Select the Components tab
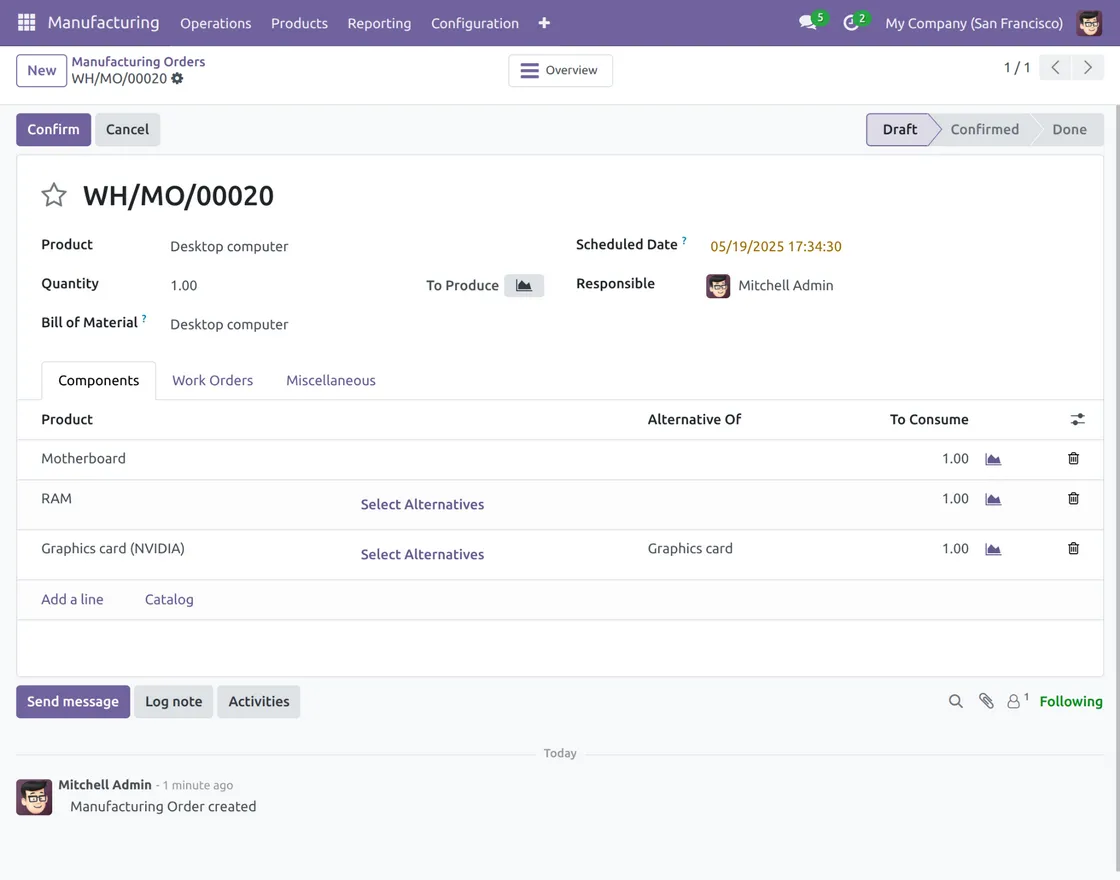The image size is (1120, 880). tap(99, 381)
